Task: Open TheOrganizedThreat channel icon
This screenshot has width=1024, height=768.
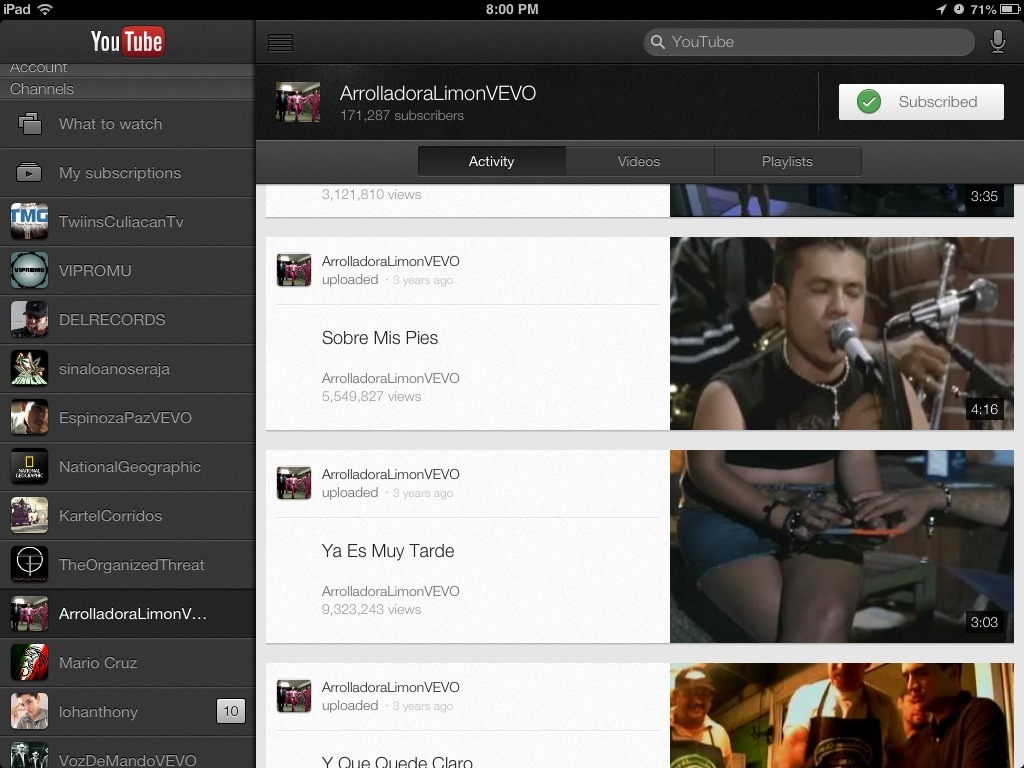Action: point(29,564)
